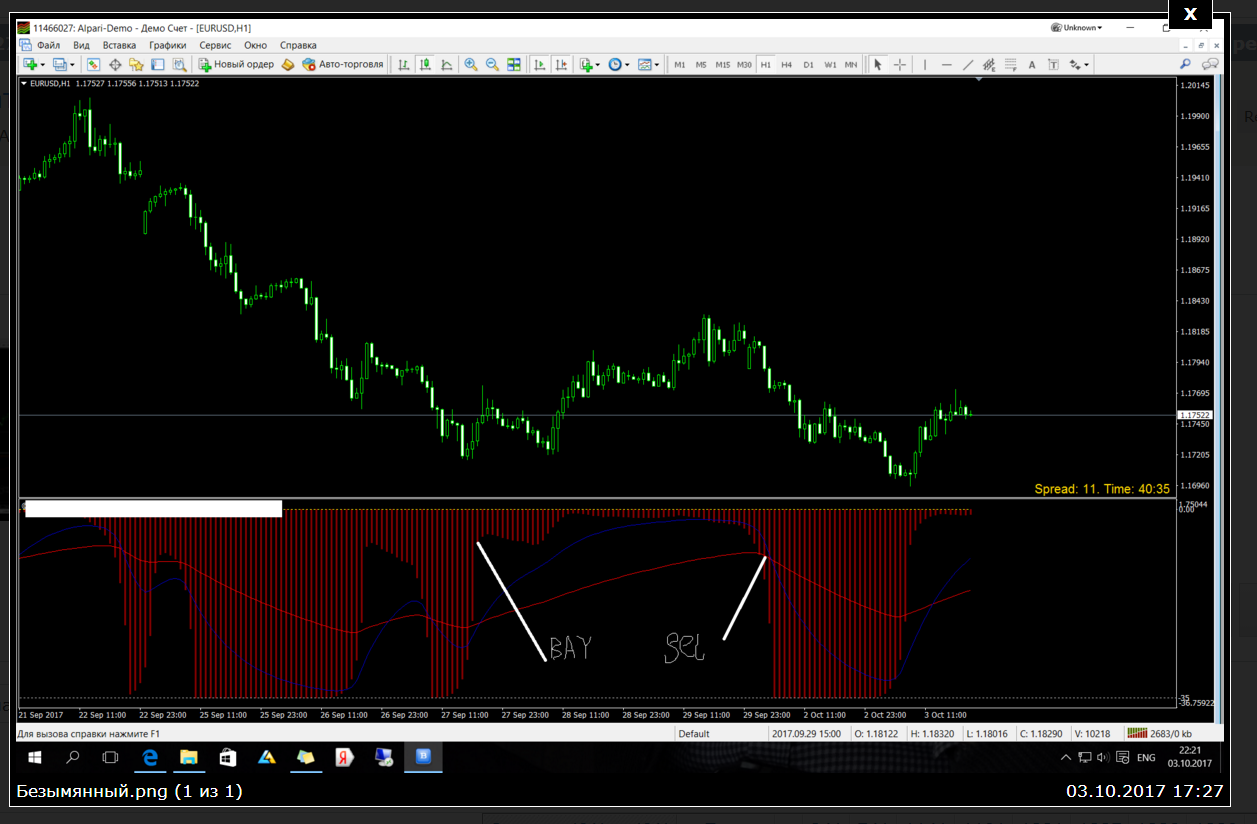The width and height of the screenshot is (1257, 824).
Task: Open the Unknown account dropdown
Action: [1078, 28]
